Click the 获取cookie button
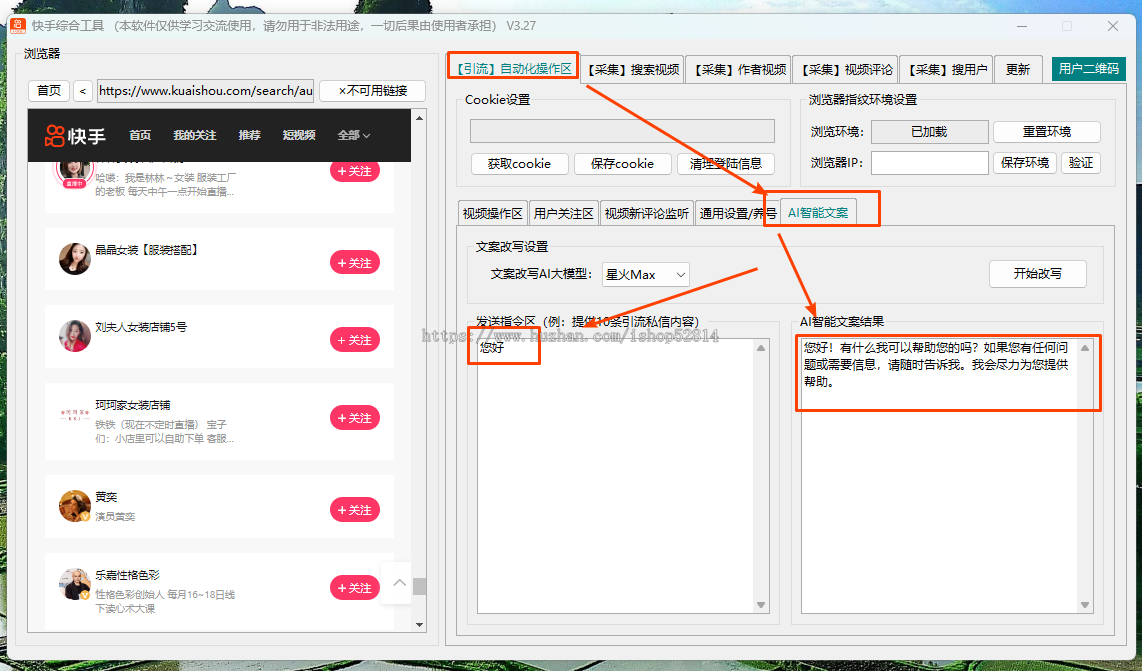1142x671 pixels. (x=519, y=164)
